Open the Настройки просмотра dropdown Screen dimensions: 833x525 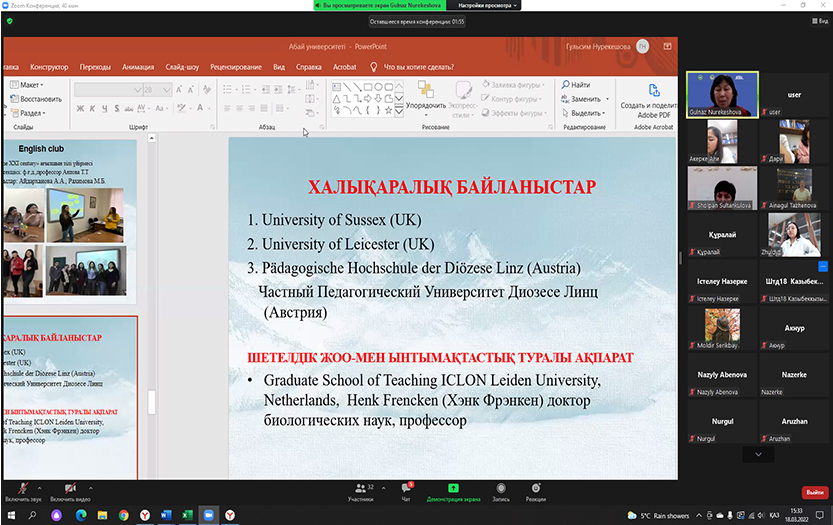click(x=488, y=5)
